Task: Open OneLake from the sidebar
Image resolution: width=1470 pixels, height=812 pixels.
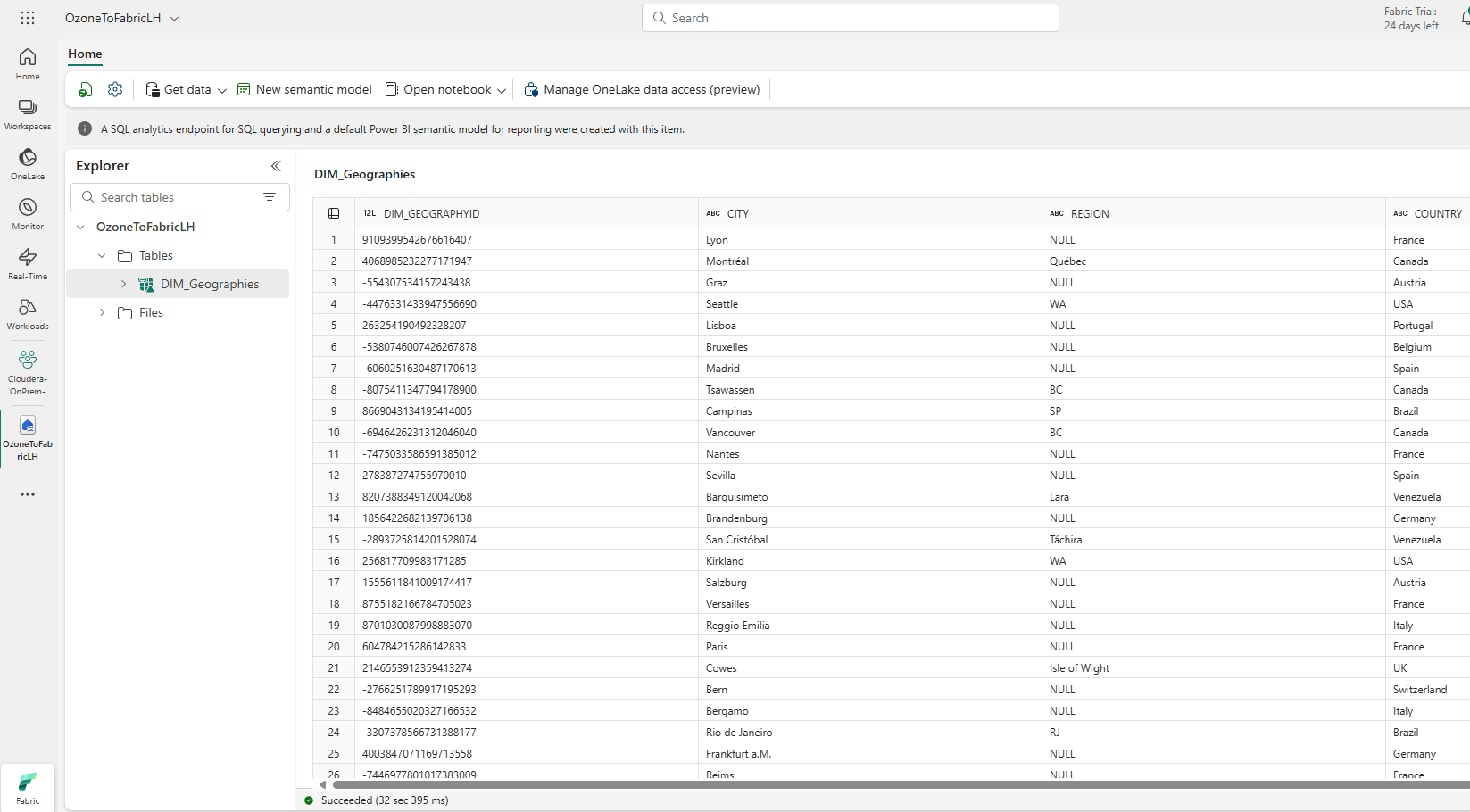Action: tap(28, 163)
